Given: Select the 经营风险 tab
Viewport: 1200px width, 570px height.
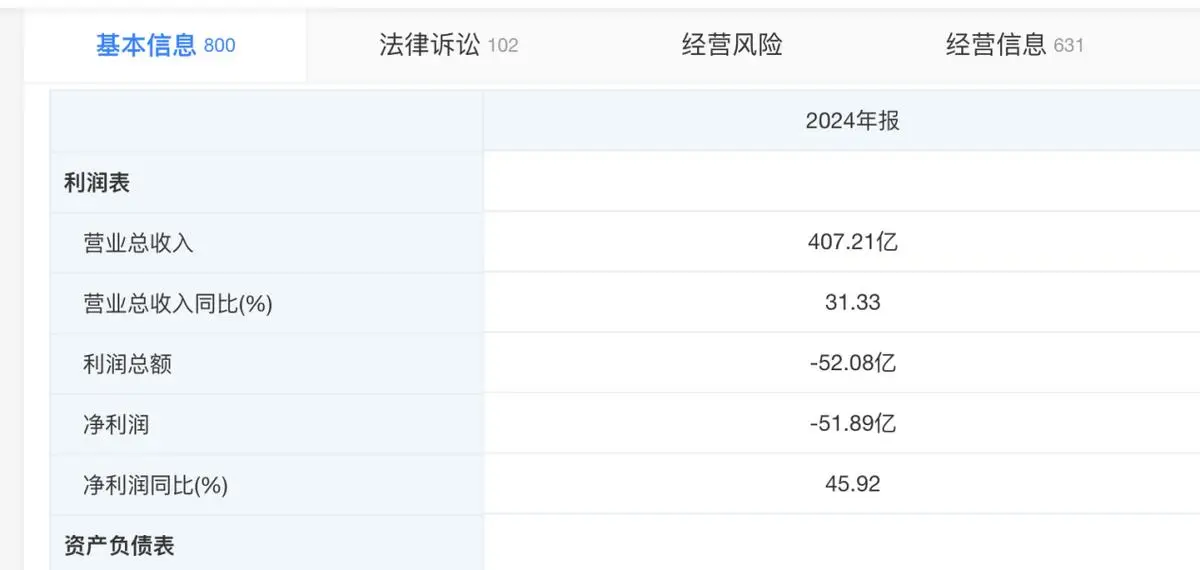Looking at the screenshot, I should click(732, 45).
